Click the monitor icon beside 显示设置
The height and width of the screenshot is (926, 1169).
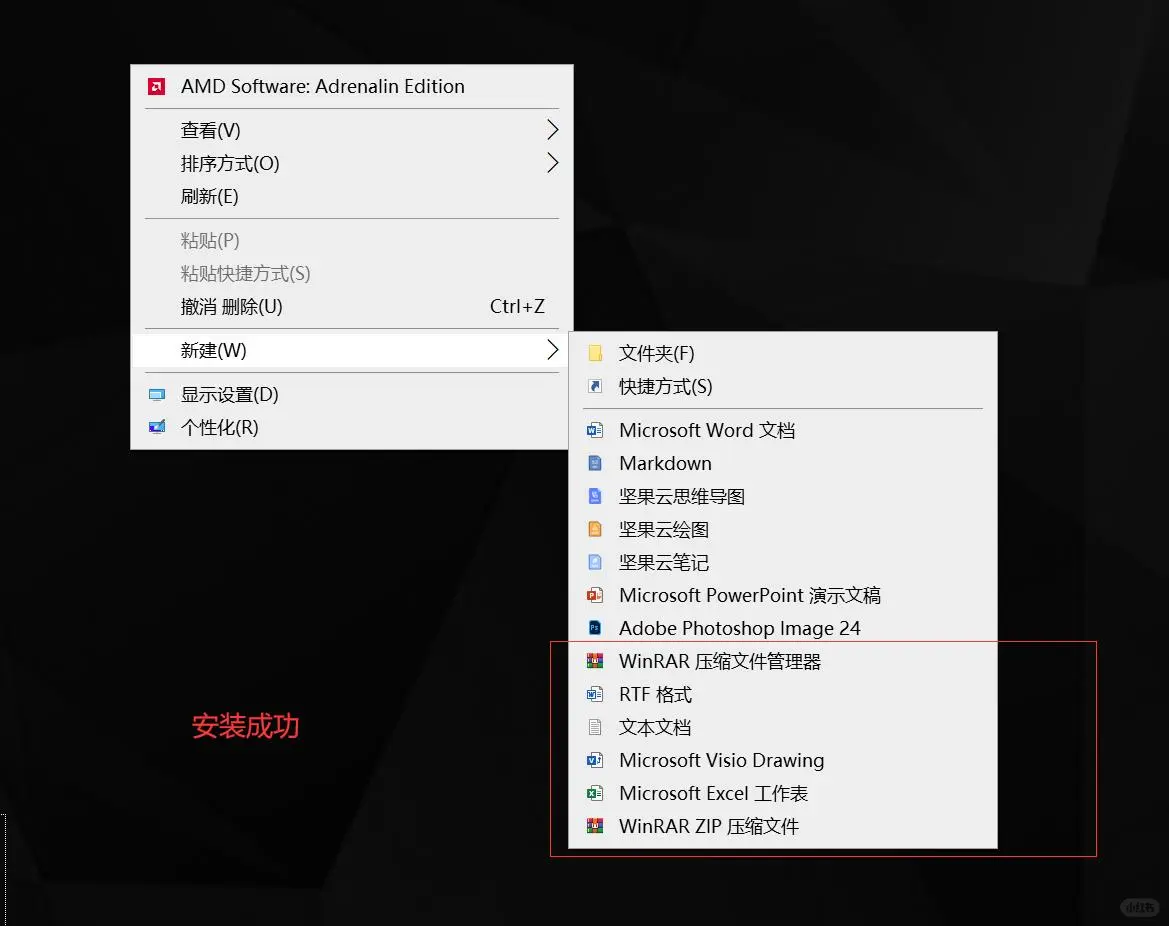point(157,394)
